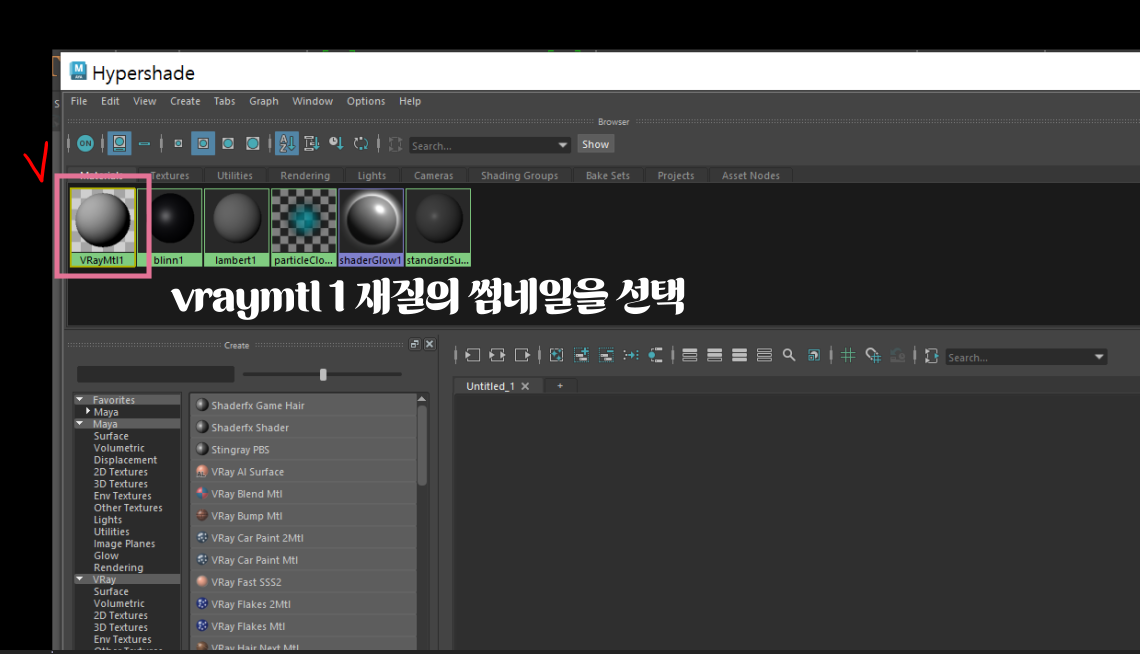Sort Browser swatches by name (A-Z)
Image resolution: width=1140 pixels, height=654 pixels.
point(287,144)
